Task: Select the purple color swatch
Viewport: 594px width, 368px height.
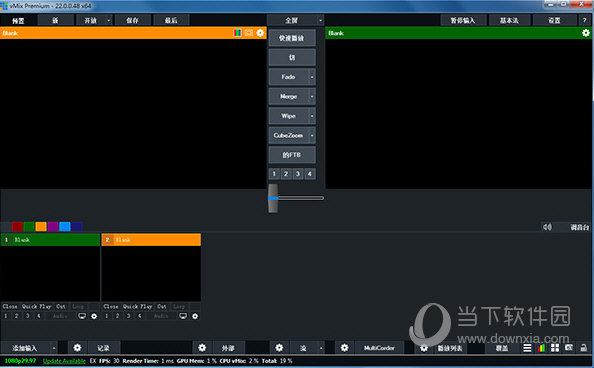Action: 53,227
